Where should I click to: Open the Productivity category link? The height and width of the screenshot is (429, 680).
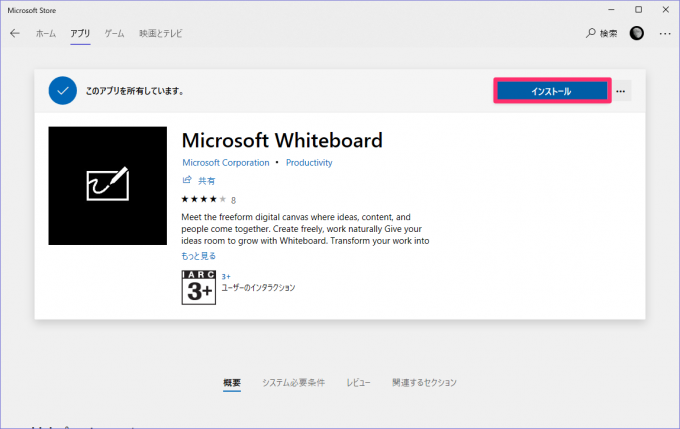coord(309,163)
